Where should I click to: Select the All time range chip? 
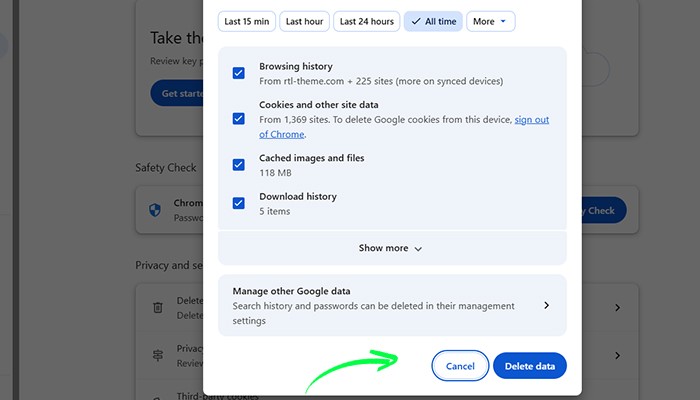pyautogui.click(x=433, y=21)
